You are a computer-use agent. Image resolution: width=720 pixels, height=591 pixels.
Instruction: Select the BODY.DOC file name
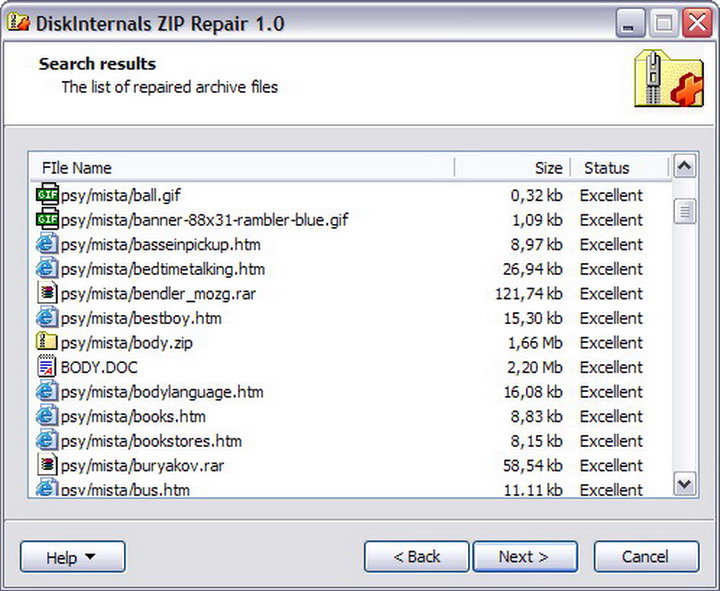click(x=99, y=367)
